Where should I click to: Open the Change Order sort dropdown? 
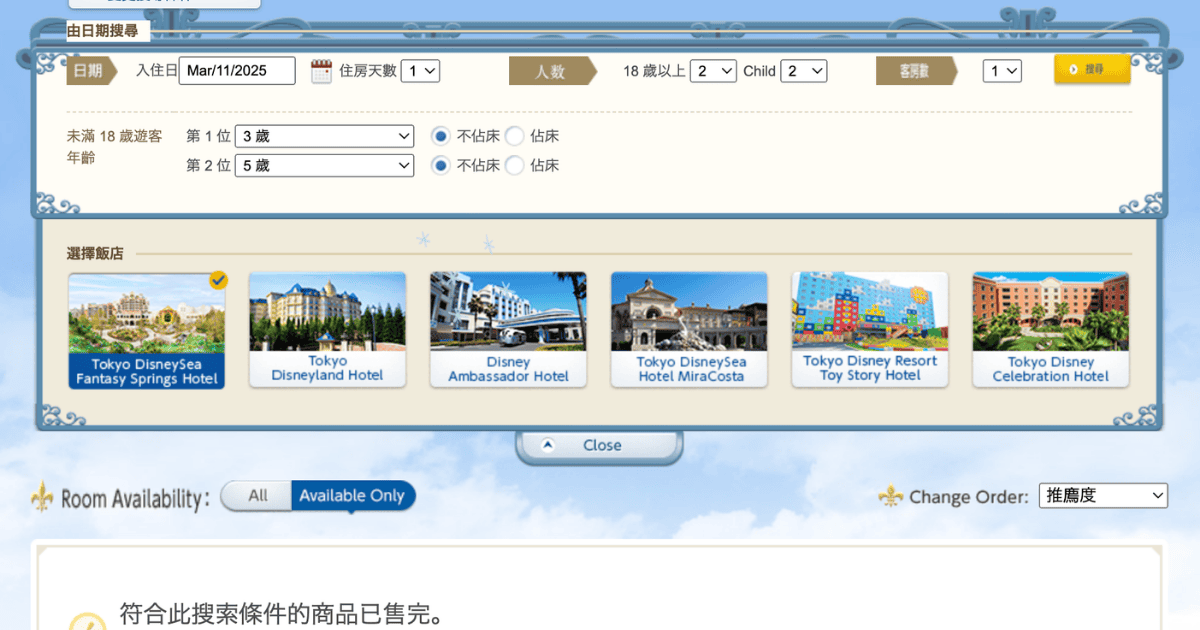[1103, 495]
